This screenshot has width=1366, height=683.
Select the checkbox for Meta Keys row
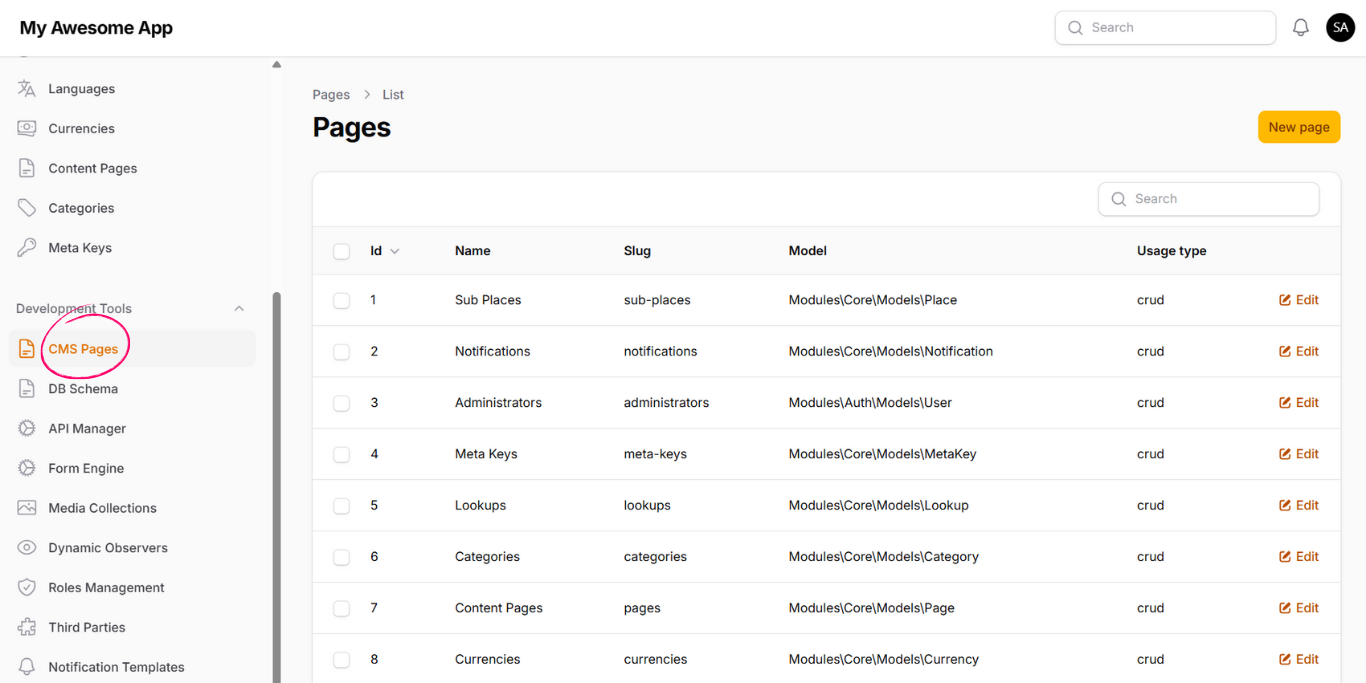click(342, 454)
